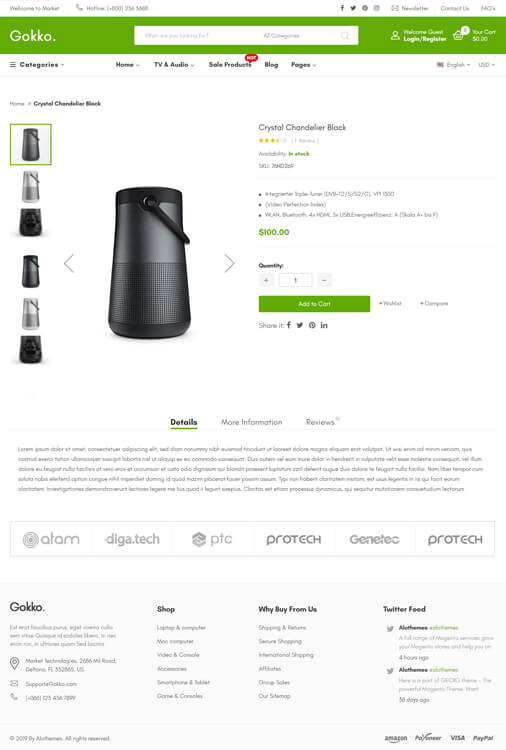Click the user account icon
Viewport: 506px width, 750px height.
(395, 35)
